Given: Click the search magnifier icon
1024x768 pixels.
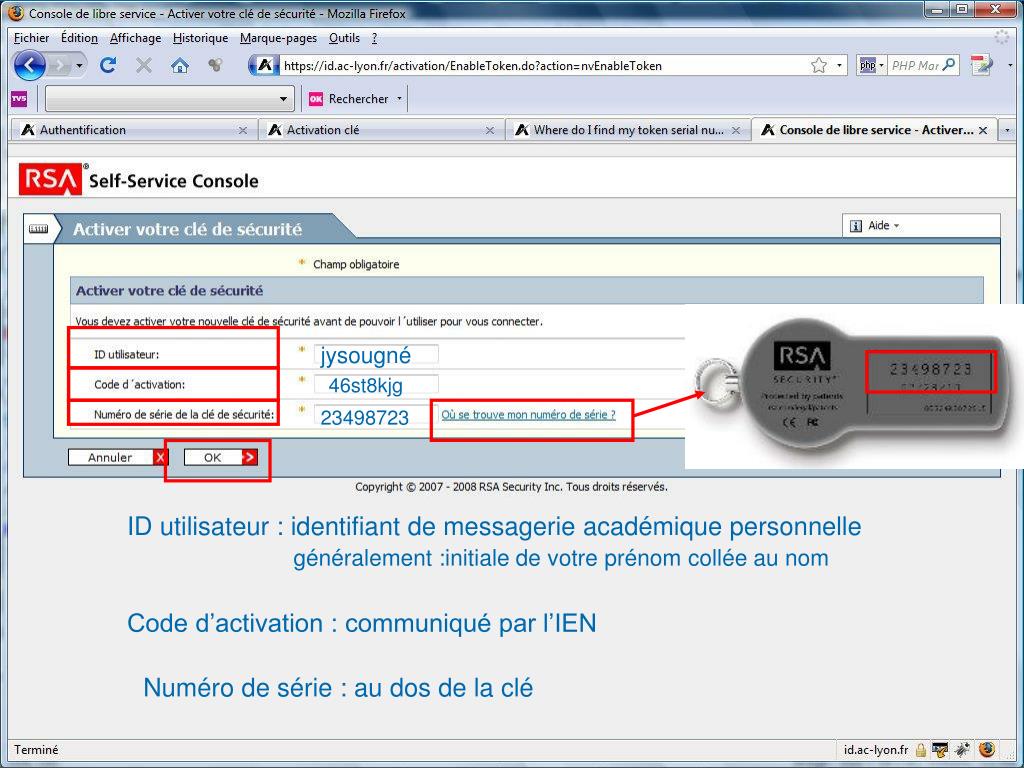Looking at the screenshot, I should coord(950,65).
